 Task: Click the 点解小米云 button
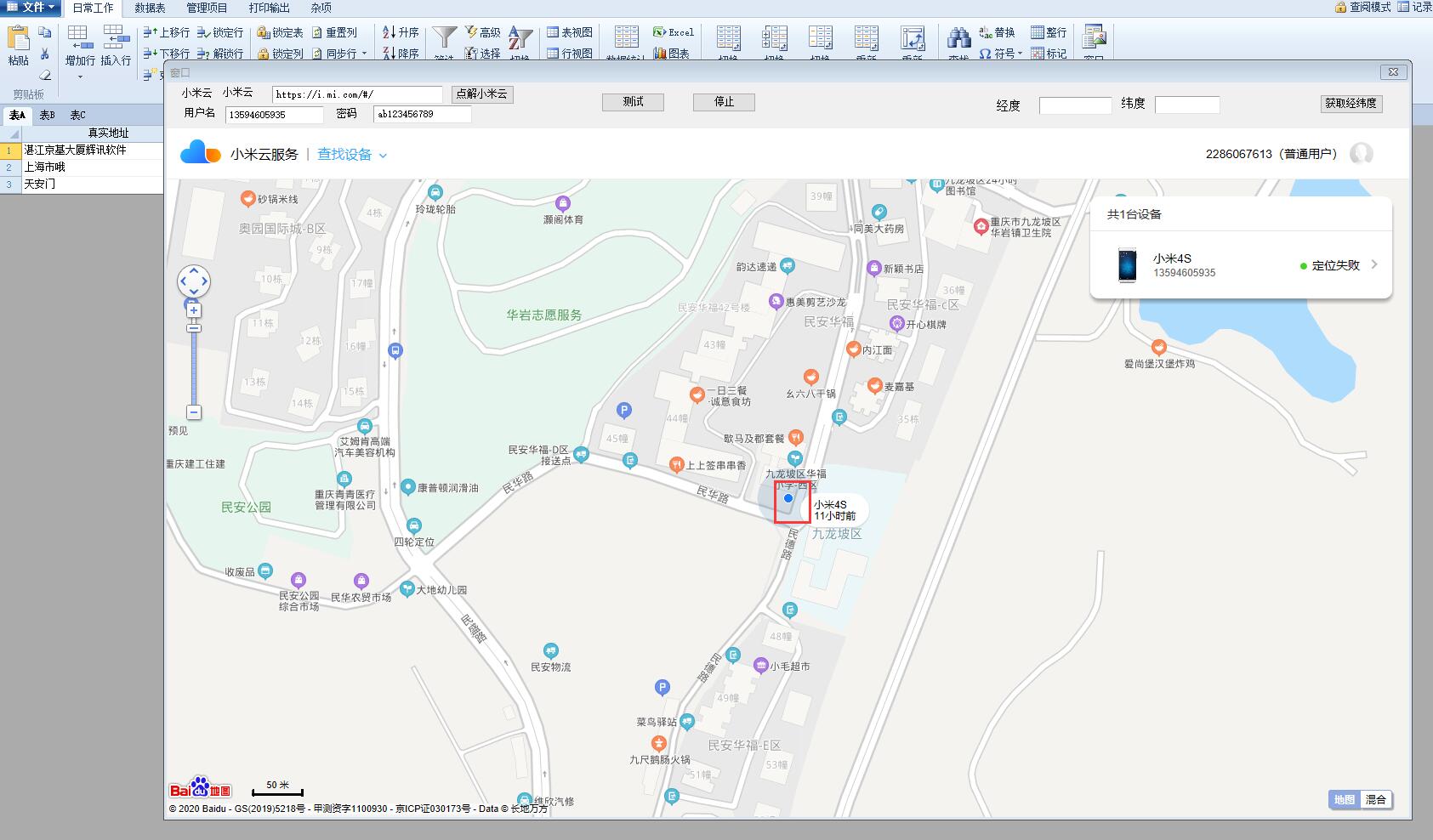coord(481,94)
